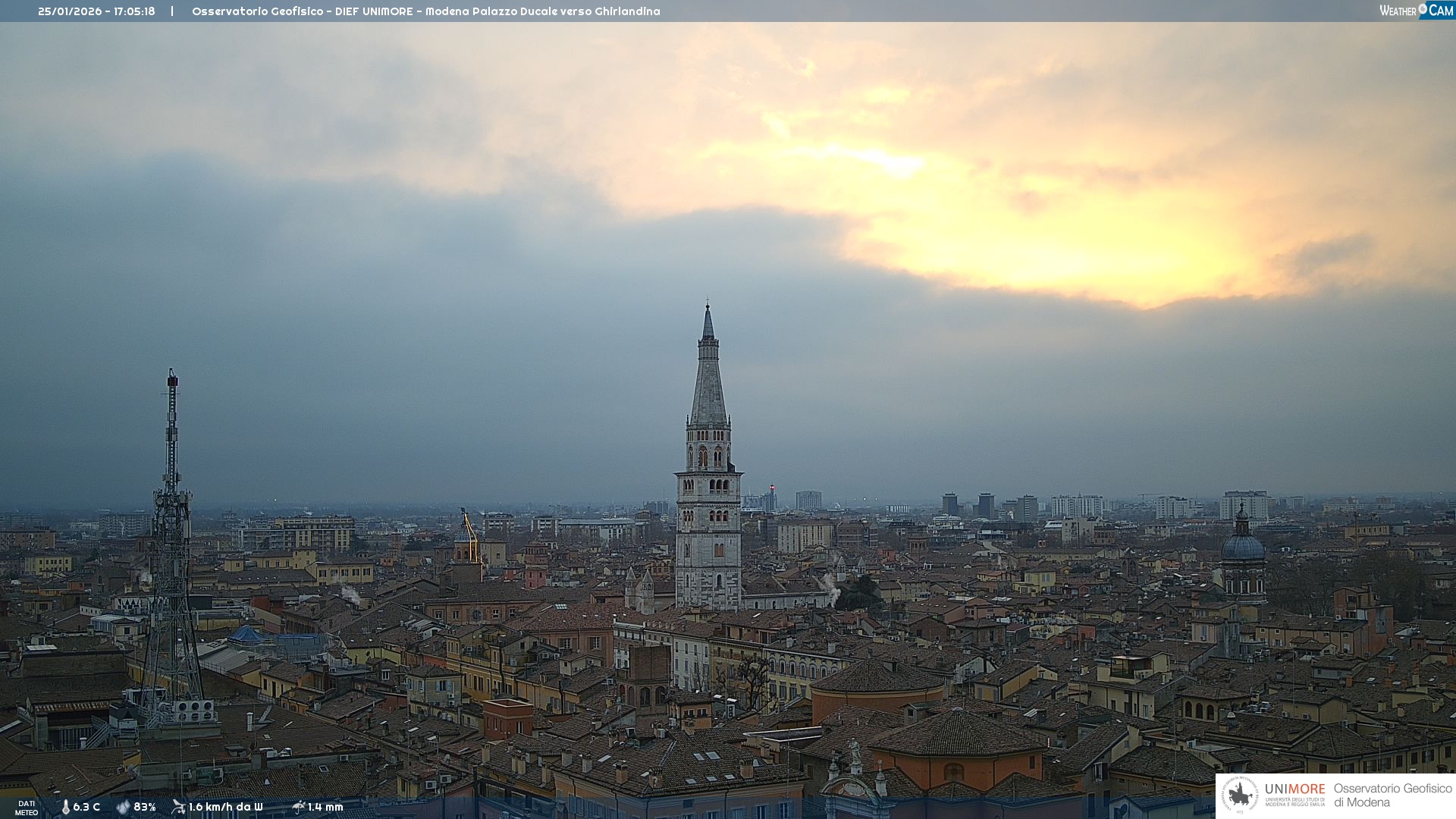
Task: Click the 1.4 mm rainfall value
Action: (x=325, y=808)
